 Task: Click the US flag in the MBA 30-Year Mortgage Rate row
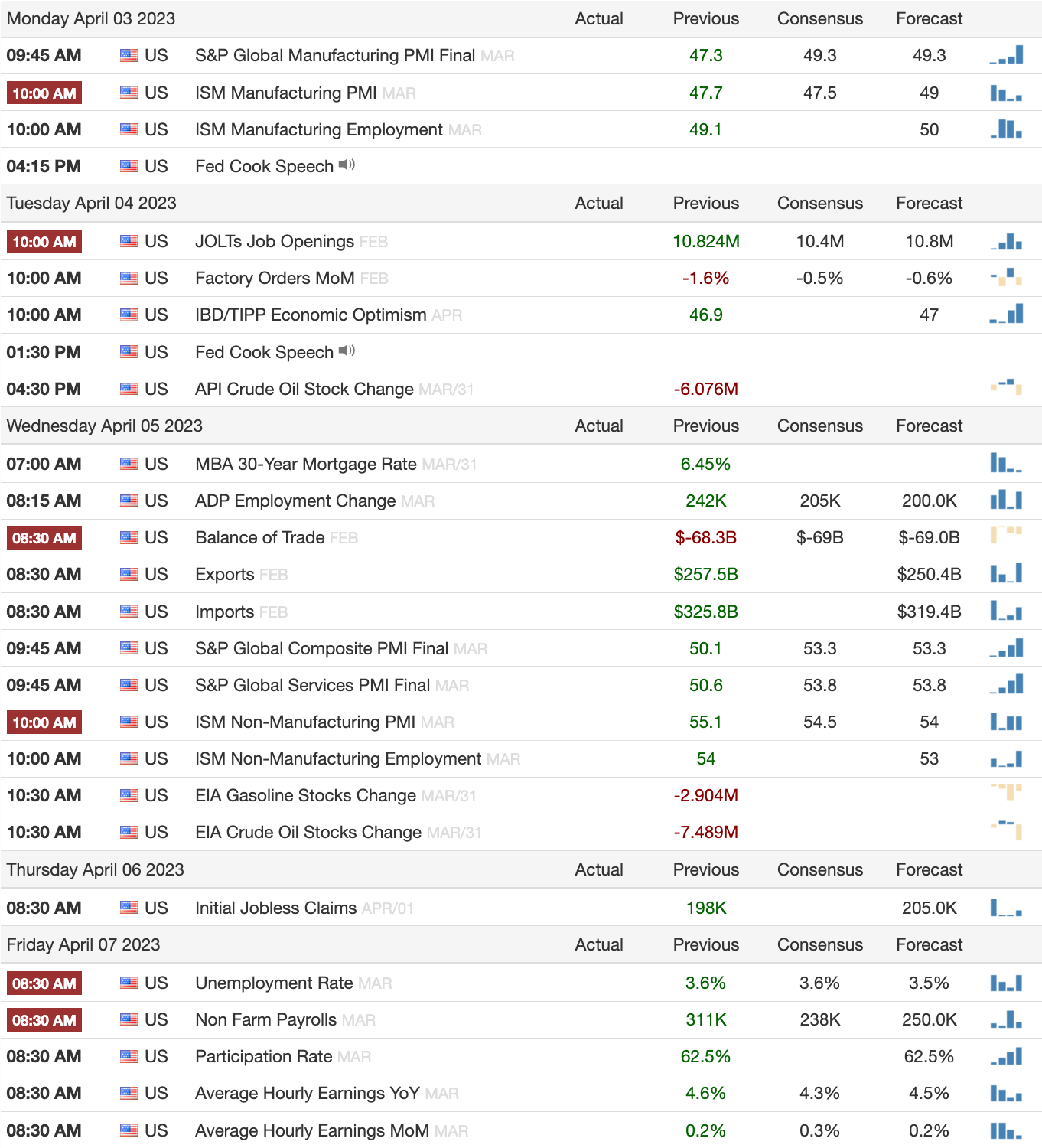[129, 464]
